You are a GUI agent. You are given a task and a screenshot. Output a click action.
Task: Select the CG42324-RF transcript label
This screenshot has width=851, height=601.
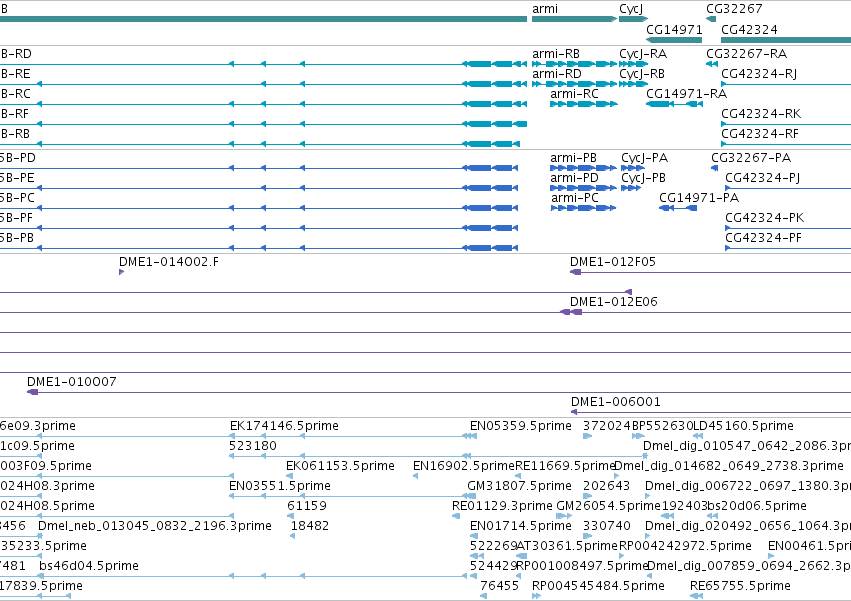(x=760, y=134)
